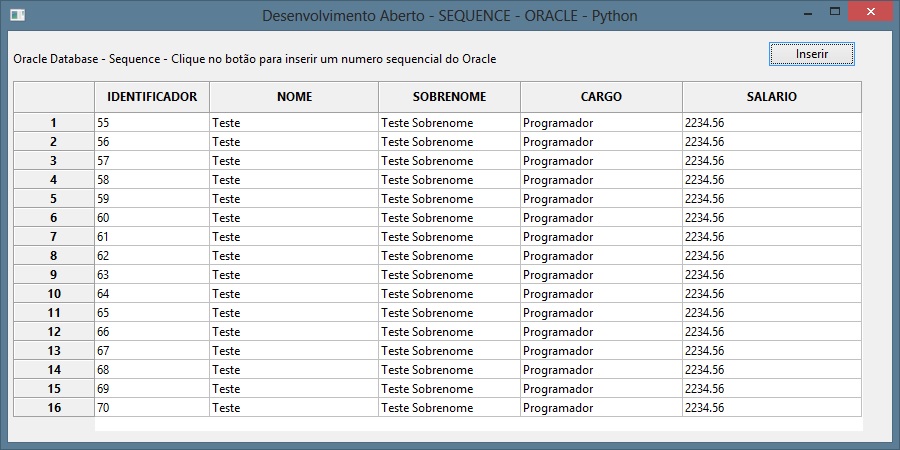This screenshot has width=900, height=450.
Task: Click identifier cell with value 55
Action: click(x=151, y=123)
